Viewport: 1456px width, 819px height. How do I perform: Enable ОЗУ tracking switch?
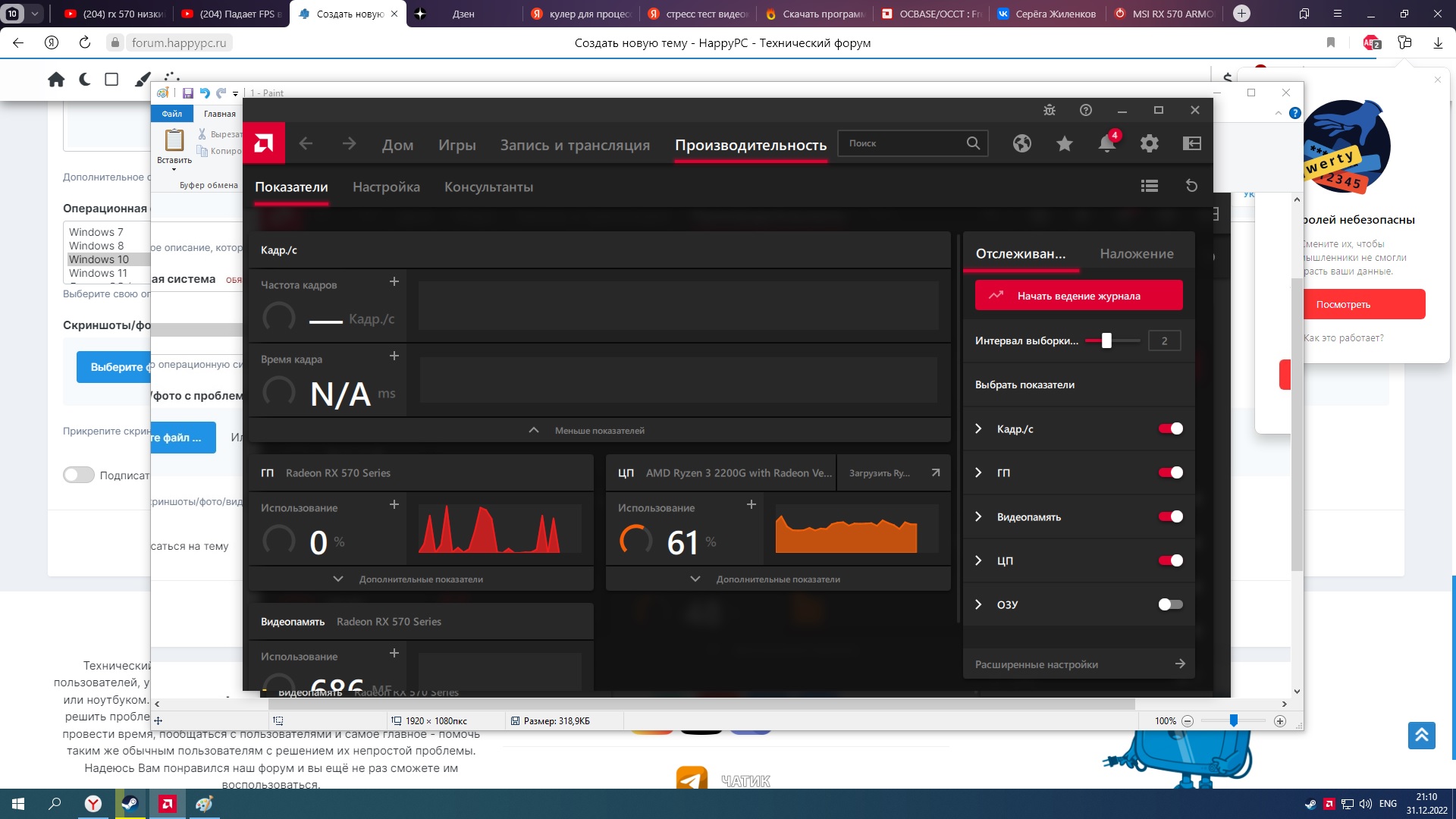[x=1170, y=604]
